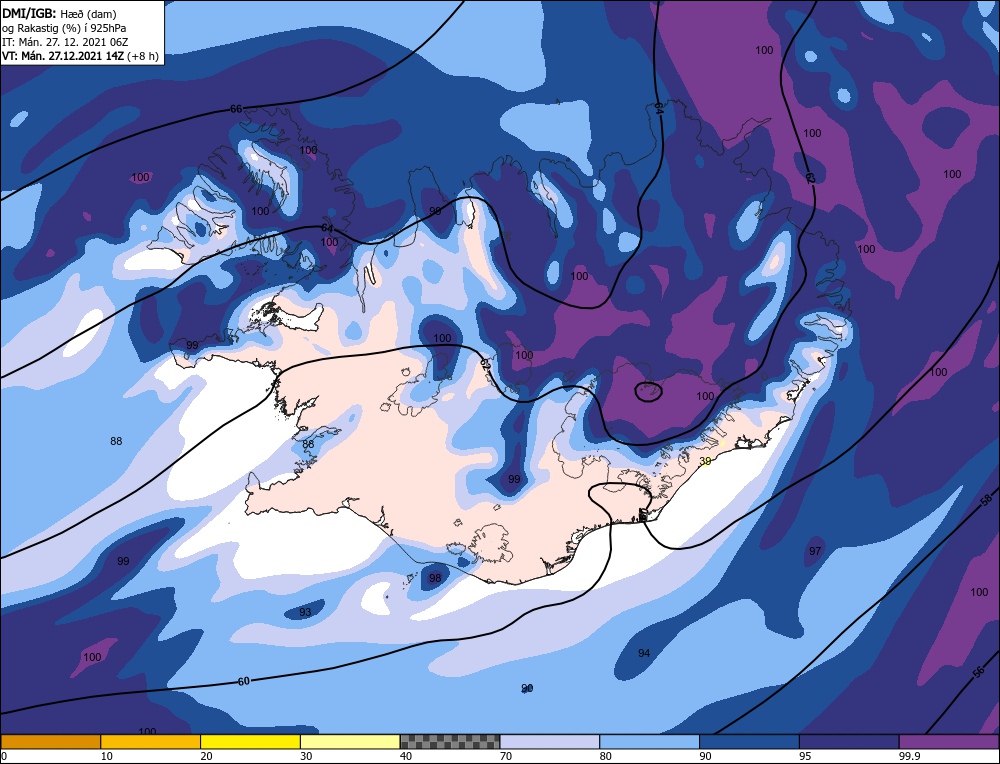The height and width of the screenshot is (764, 1000).
Task: Click the '66' contour label
Action: point(236,109)
